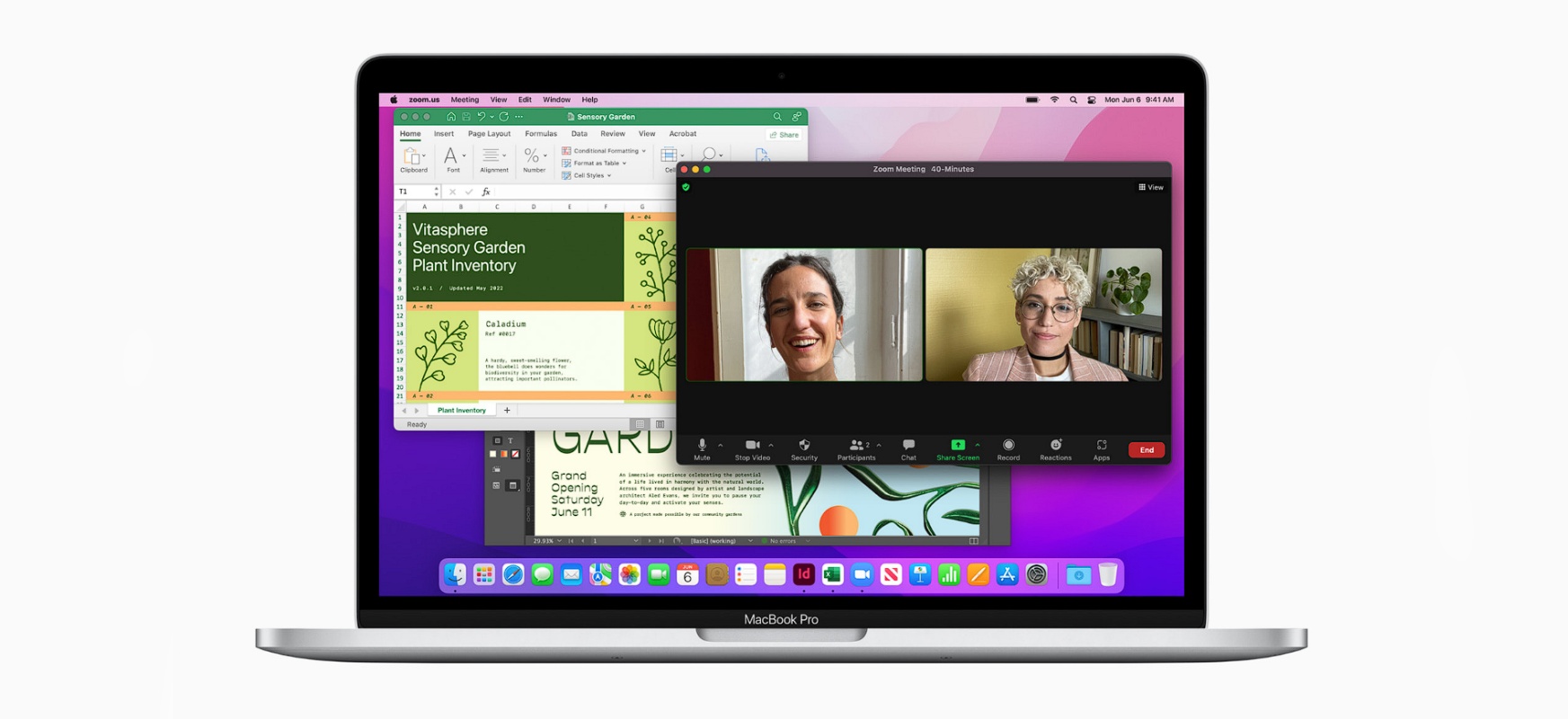
Task: Open Safari from the Dock
Action: [x=513, y=574]
